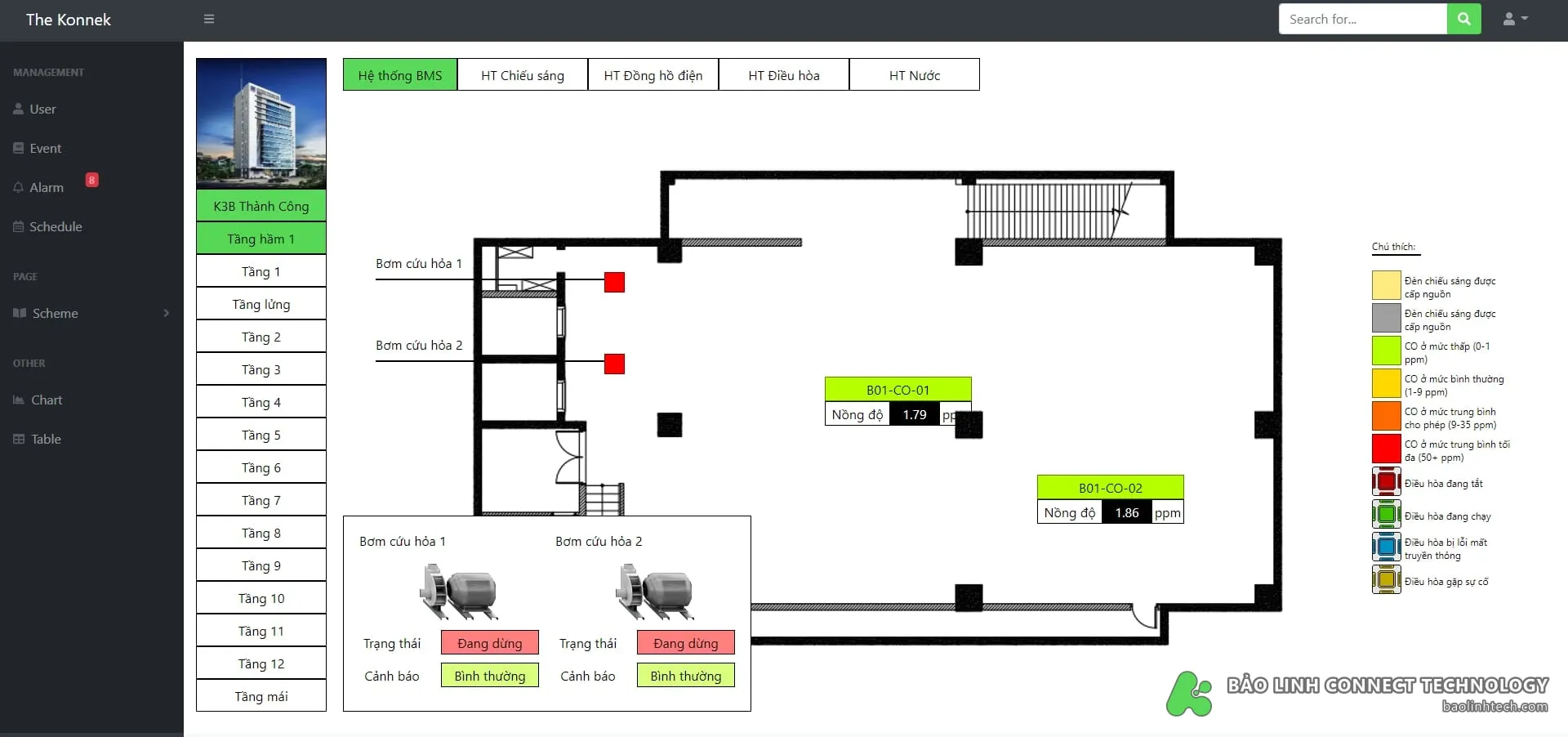Select the Hệ thống BMS tab

(400, 74)
